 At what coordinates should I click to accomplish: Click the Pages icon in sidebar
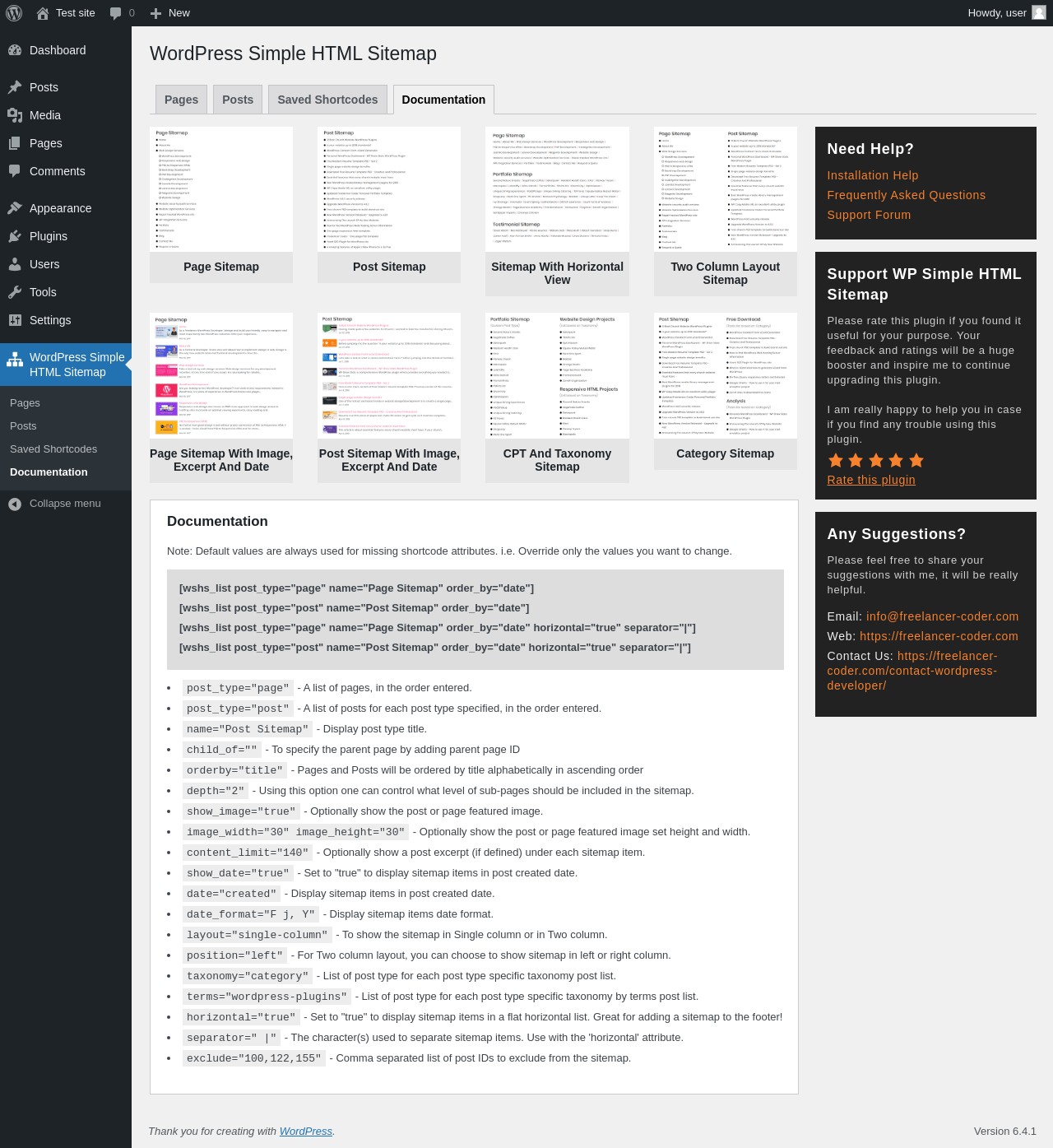(15, 143)
